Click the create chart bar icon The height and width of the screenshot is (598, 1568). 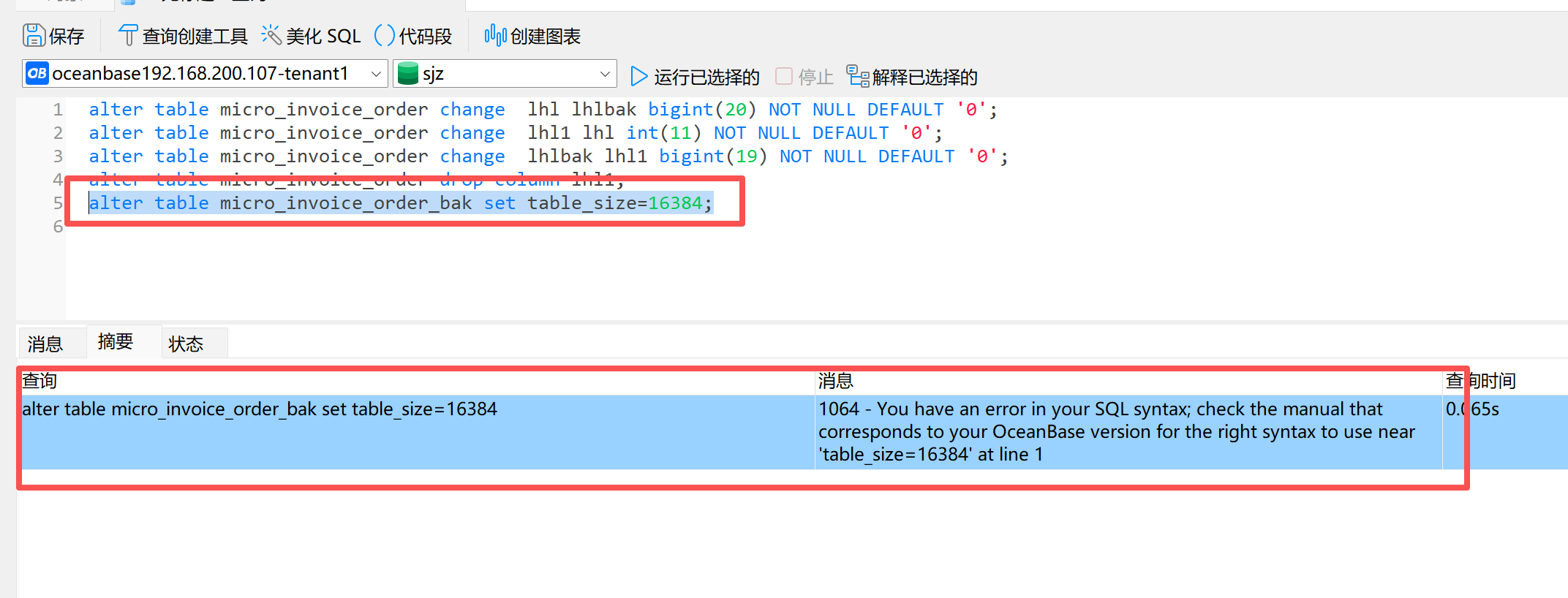(x=495, y=35)
